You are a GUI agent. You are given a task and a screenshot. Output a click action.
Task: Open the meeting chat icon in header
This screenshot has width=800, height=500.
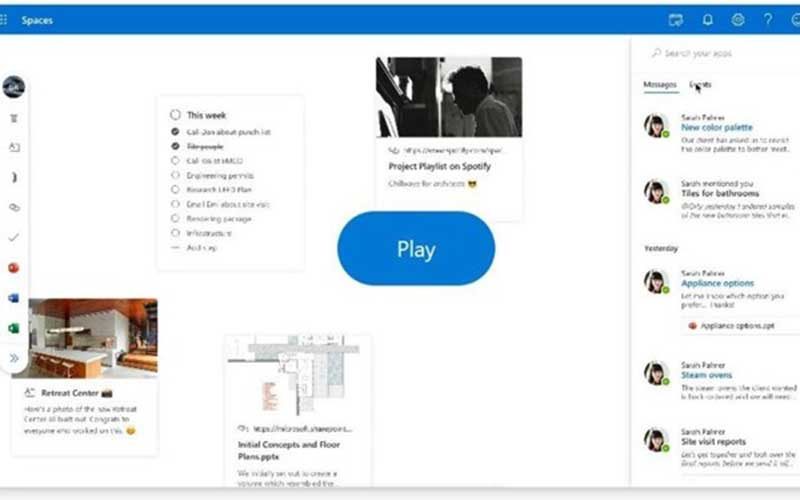click(x=676, y=20)
